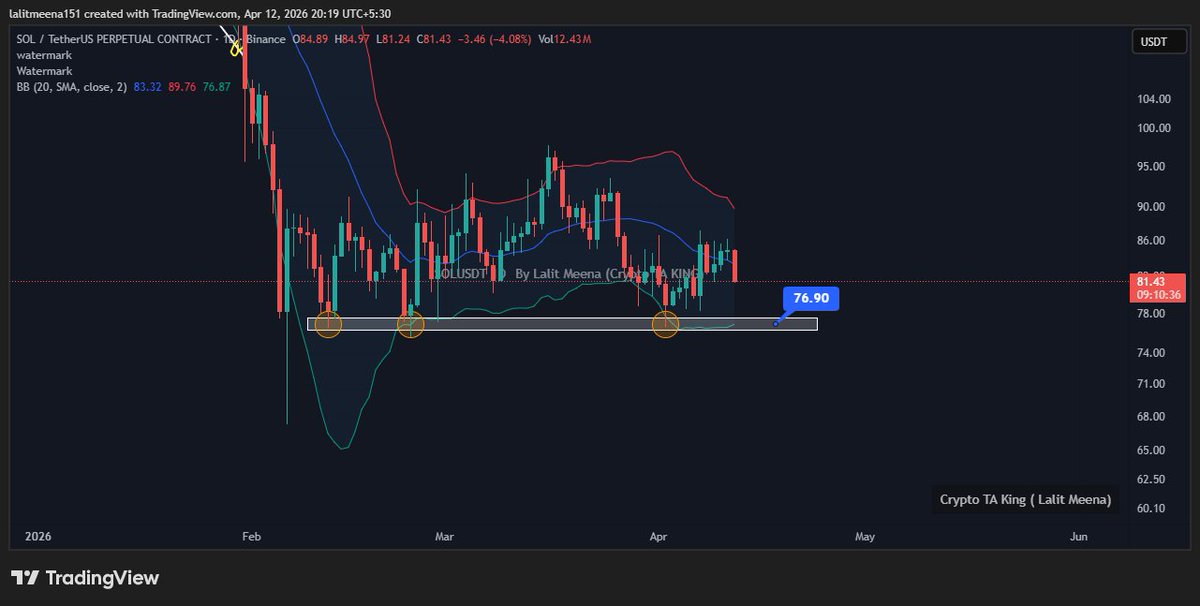Click the 68.00 price axis label
The width and height of the screenshot is (1200, 606).
[x=1151, y=417]
